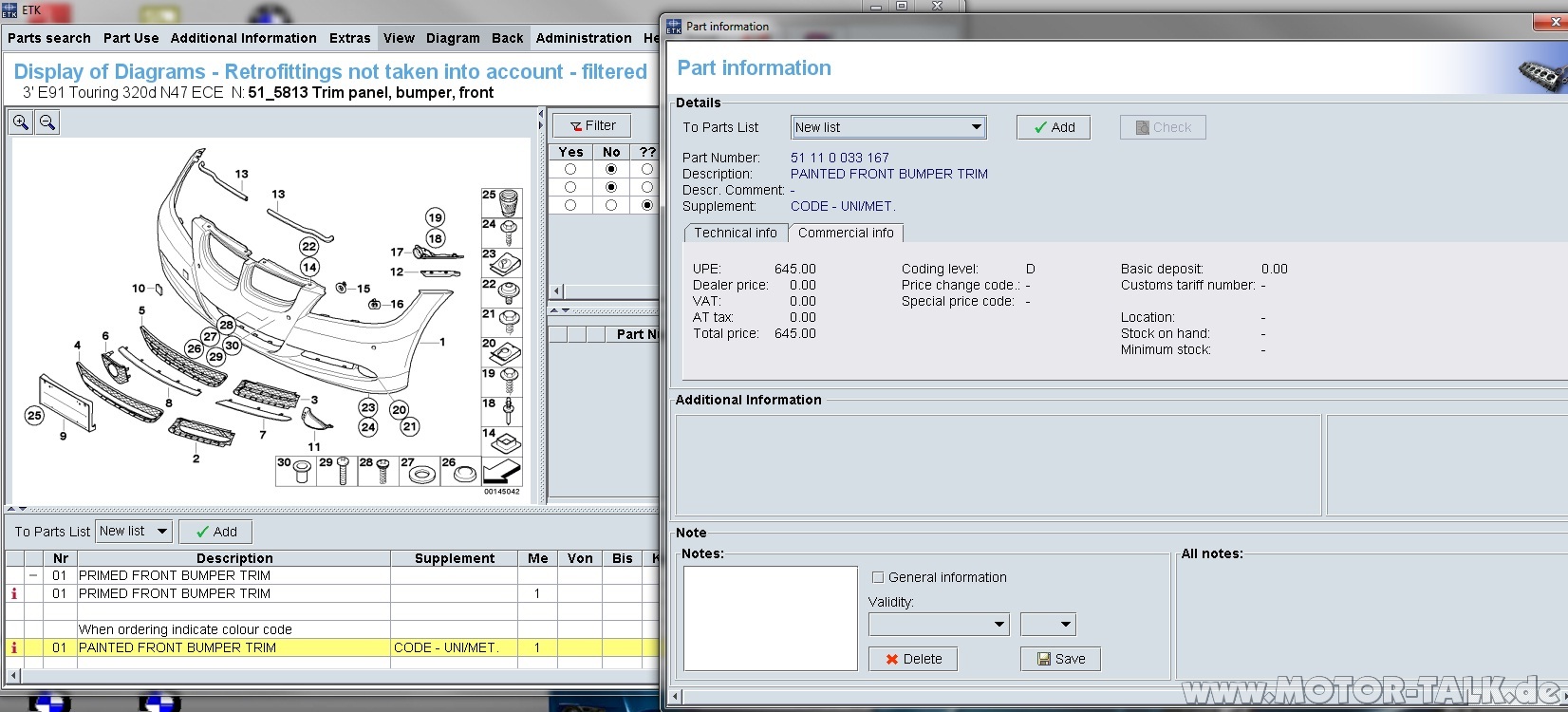Click the Check button
Viewport: 1568px width, 712px height.
click(x=1163, y=127)
